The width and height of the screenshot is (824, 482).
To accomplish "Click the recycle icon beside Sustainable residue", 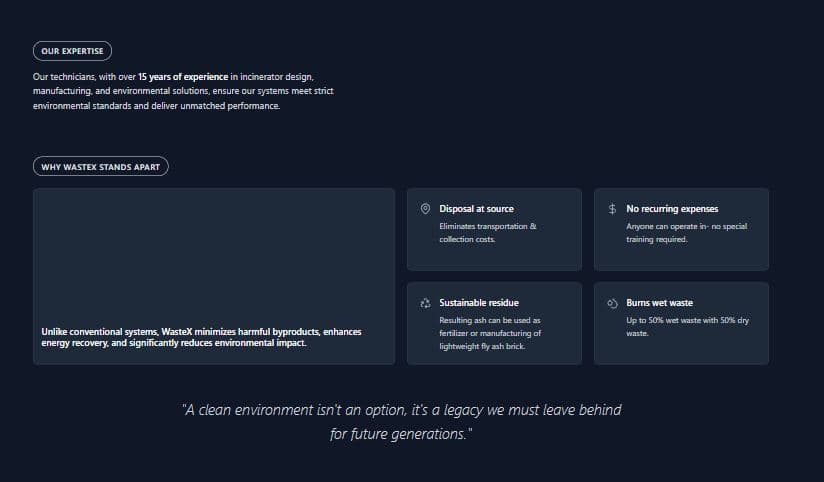I will [x=425, y=303].
